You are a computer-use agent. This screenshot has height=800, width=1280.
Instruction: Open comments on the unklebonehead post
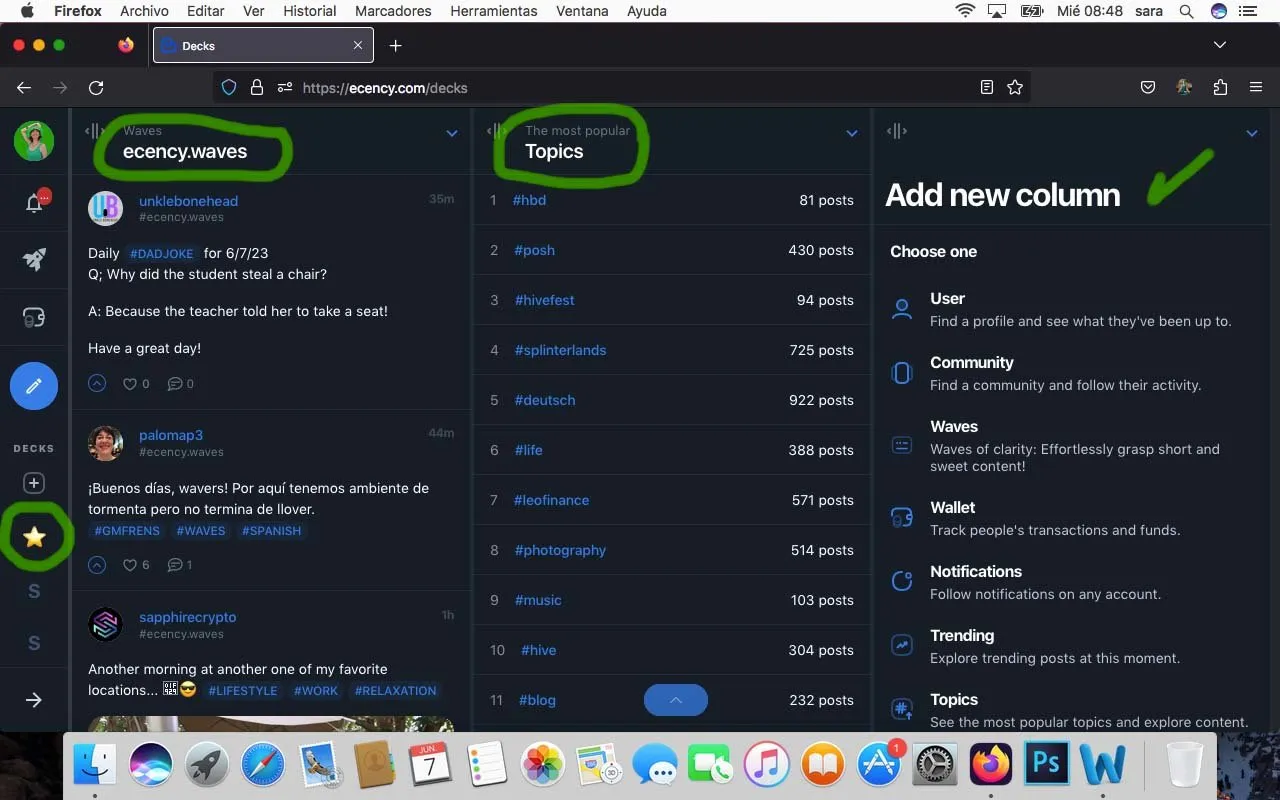(175, 383)
